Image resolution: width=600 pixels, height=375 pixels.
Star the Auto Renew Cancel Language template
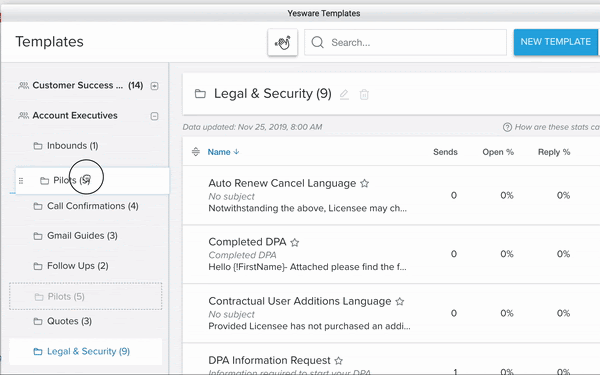point(365,183)
